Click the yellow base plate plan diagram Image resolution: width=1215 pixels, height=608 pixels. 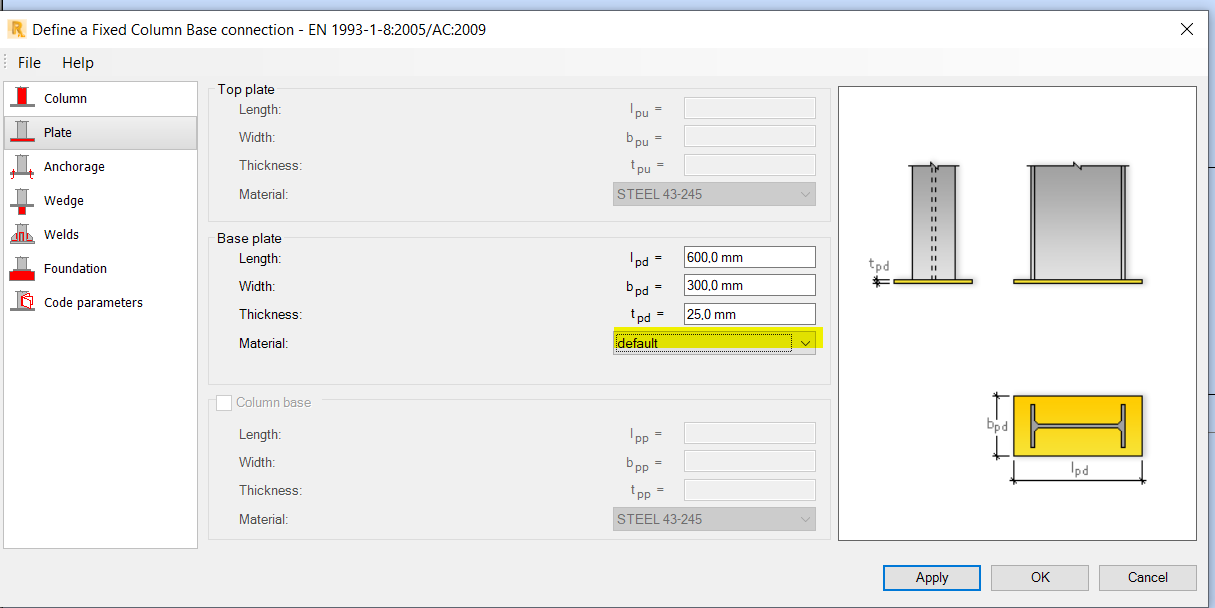pos(1078,425)
